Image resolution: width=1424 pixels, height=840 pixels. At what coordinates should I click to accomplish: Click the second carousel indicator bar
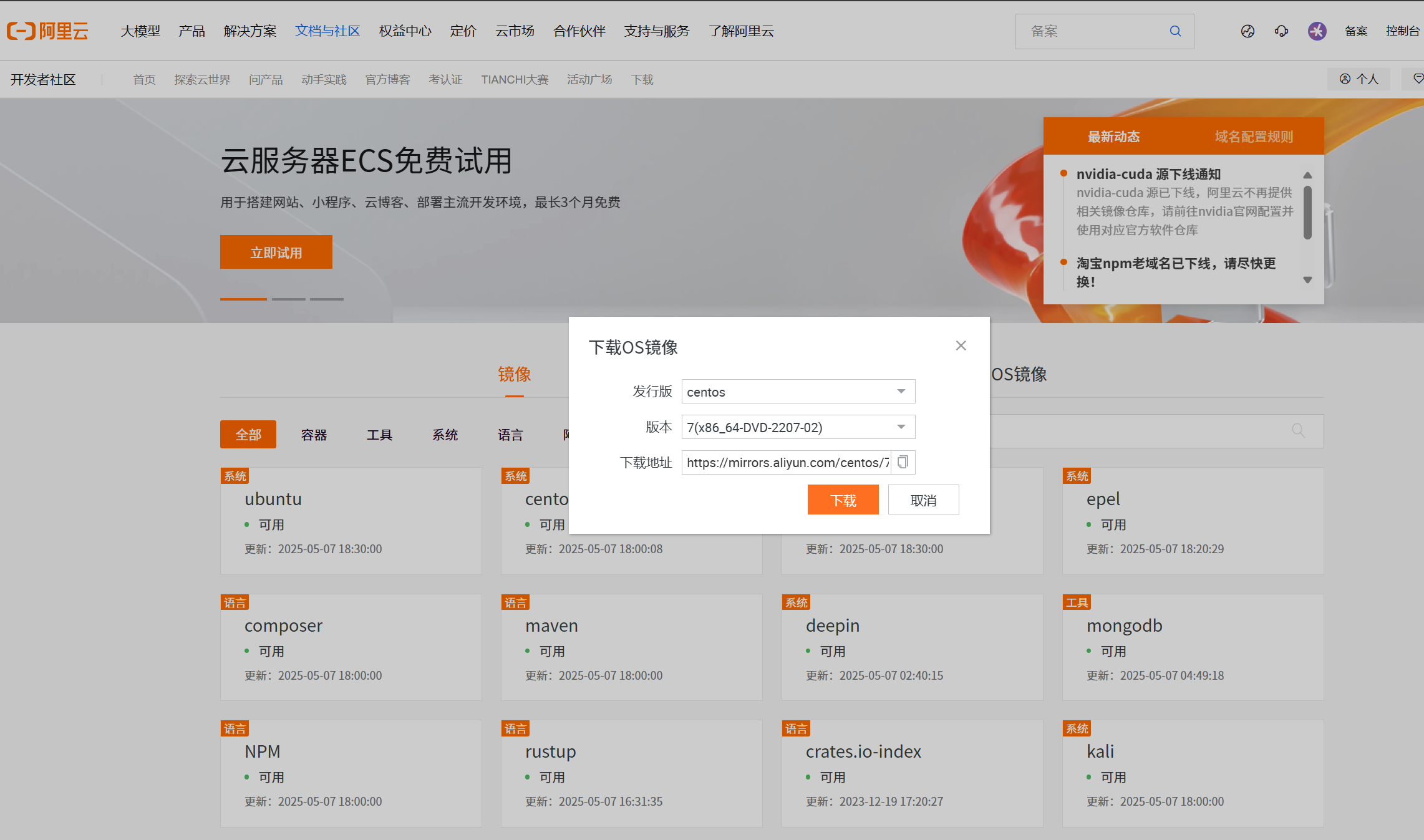click(288, 299)
